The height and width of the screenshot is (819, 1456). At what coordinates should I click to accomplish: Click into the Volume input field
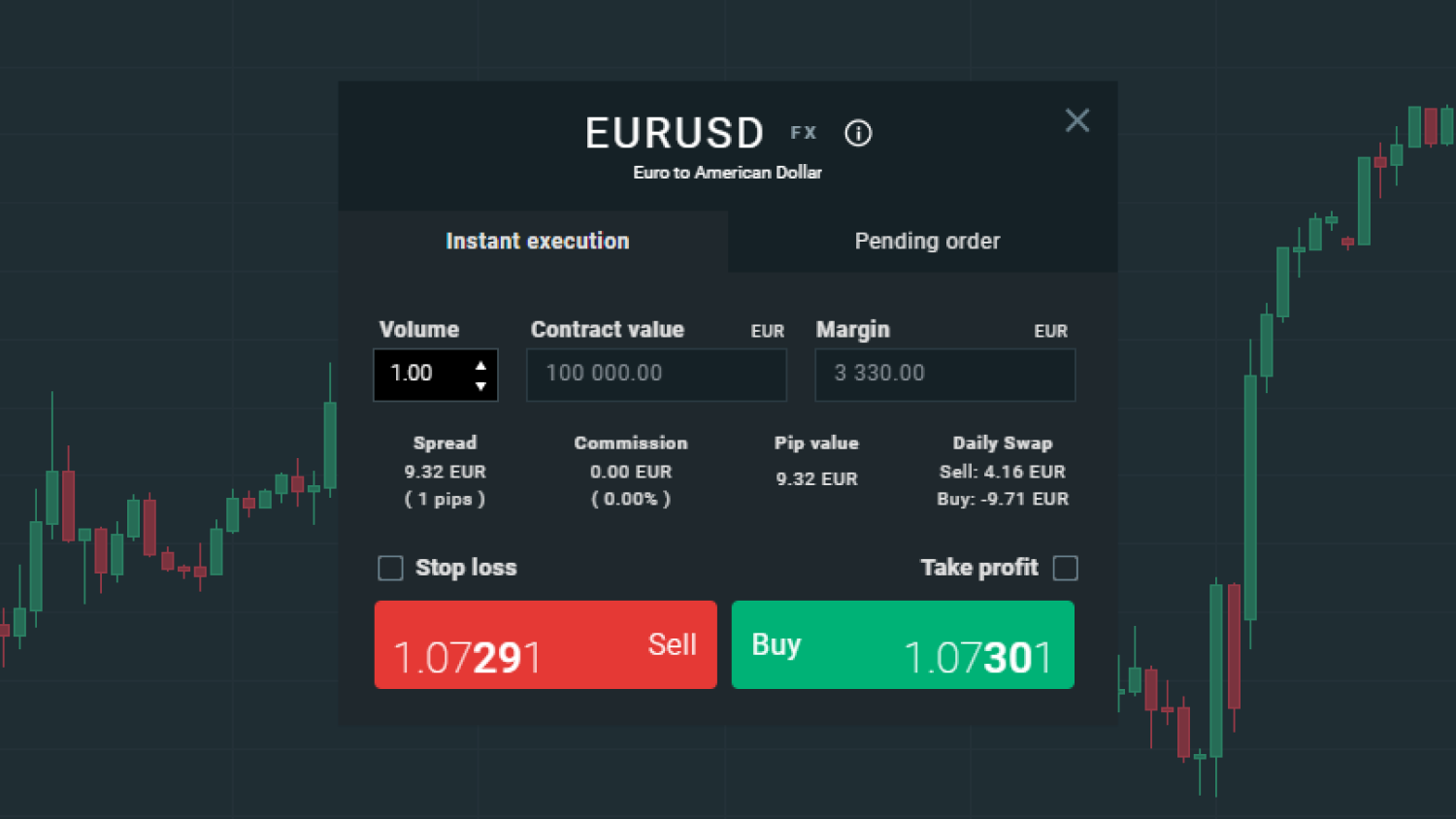(422, 374)
